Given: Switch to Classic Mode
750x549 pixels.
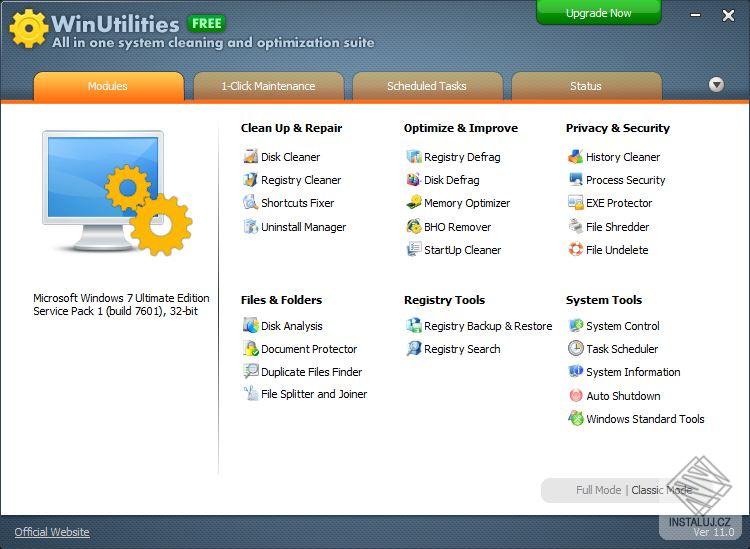Looking at the screenshot, I should pos(662,490).
